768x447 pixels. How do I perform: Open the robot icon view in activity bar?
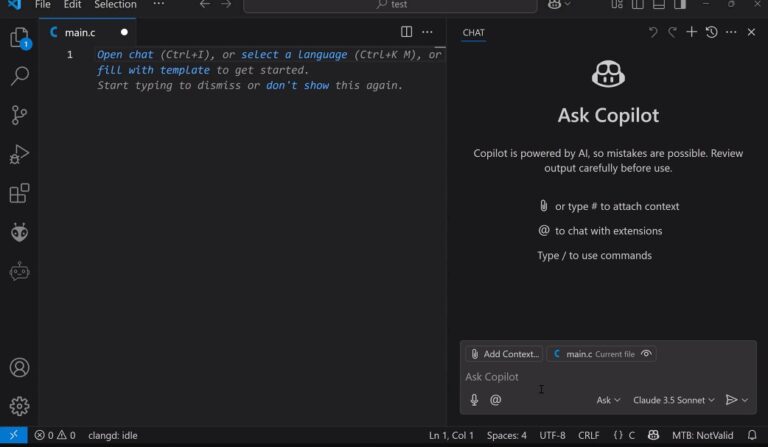19,271
